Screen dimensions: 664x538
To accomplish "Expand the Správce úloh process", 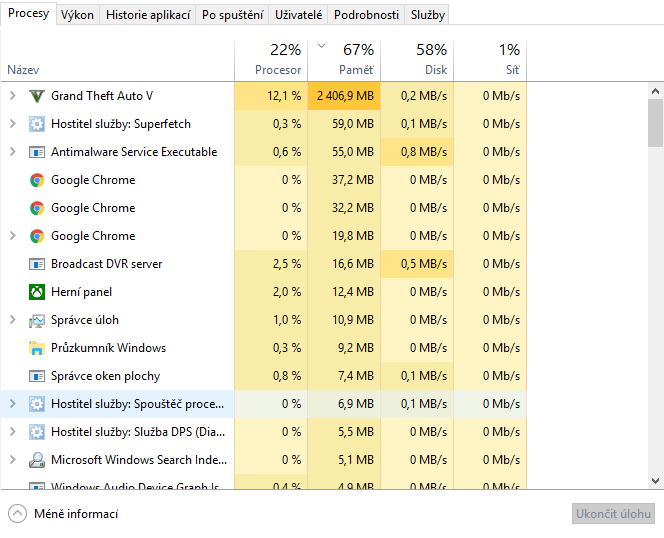I will 13,320.
